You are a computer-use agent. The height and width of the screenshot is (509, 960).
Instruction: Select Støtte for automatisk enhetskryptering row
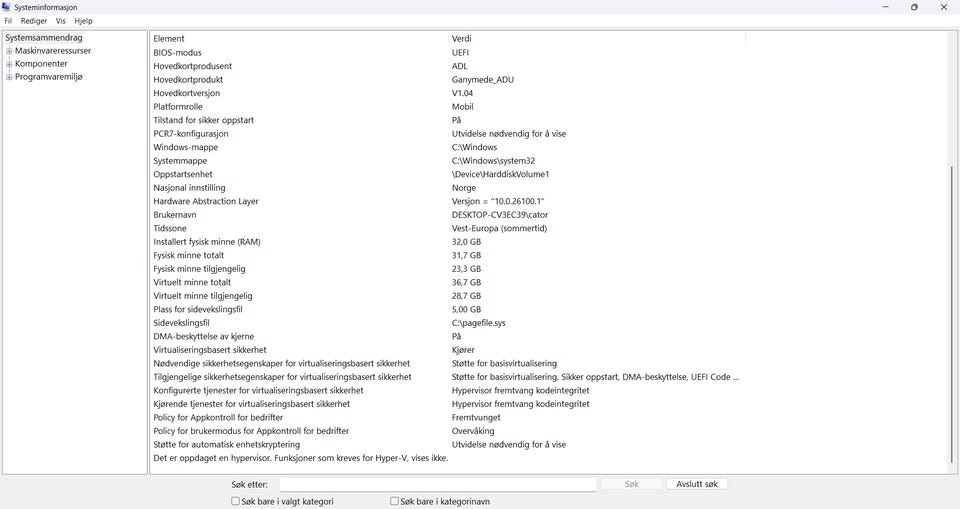coord(446,445)
